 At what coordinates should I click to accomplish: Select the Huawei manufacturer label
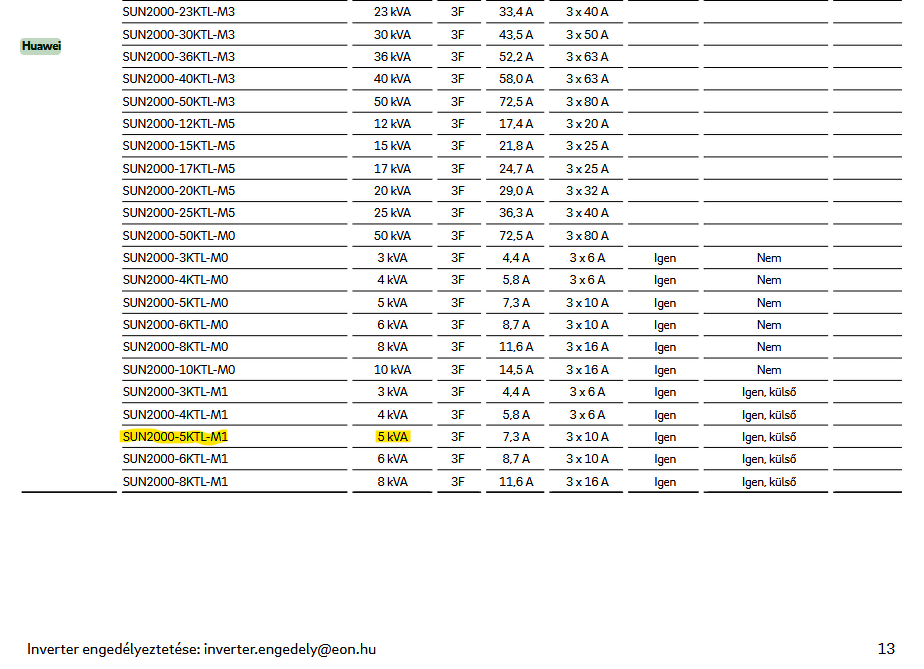(41, 46)
